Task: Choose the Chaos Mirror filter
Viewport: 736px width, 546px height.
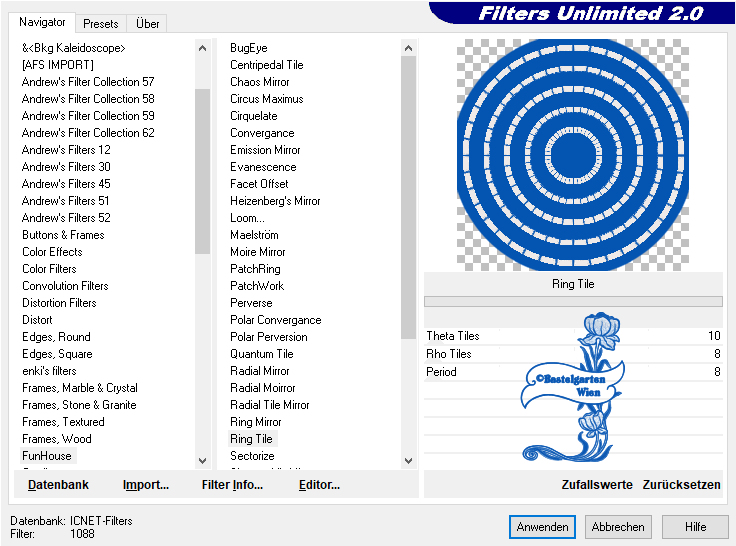Action: [260, 82]
